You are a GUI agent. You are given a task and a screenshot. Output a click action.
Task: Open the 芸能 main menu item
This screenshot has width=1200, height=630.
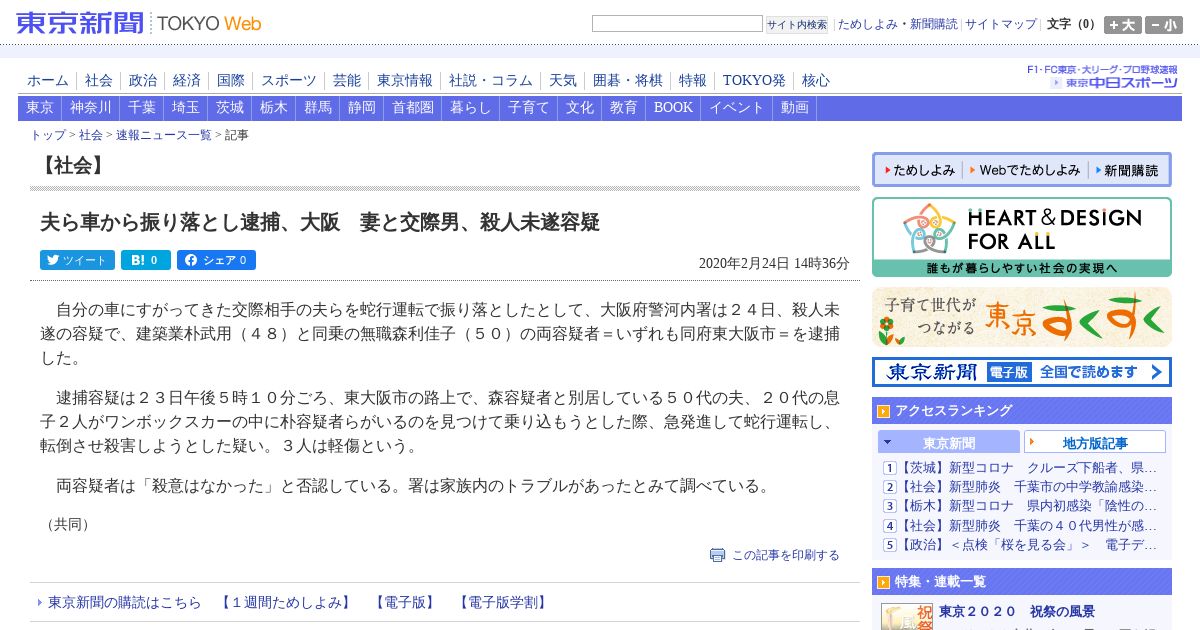point(347,81)
